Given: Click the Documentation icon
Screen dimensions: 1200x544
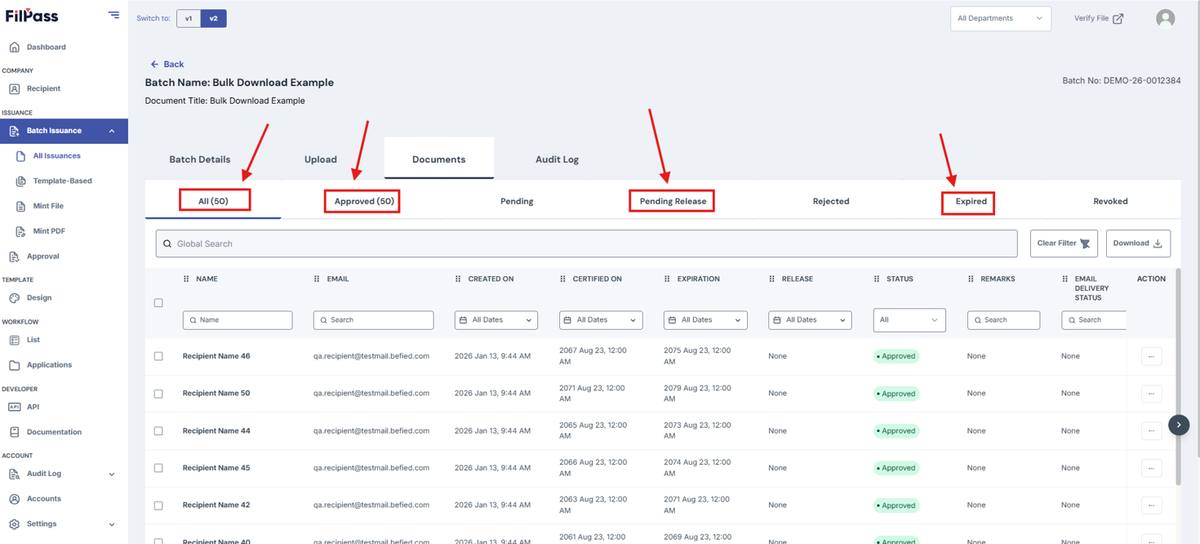Looking at the screenshot, I should pyautogui.click(x=15, y=432).
